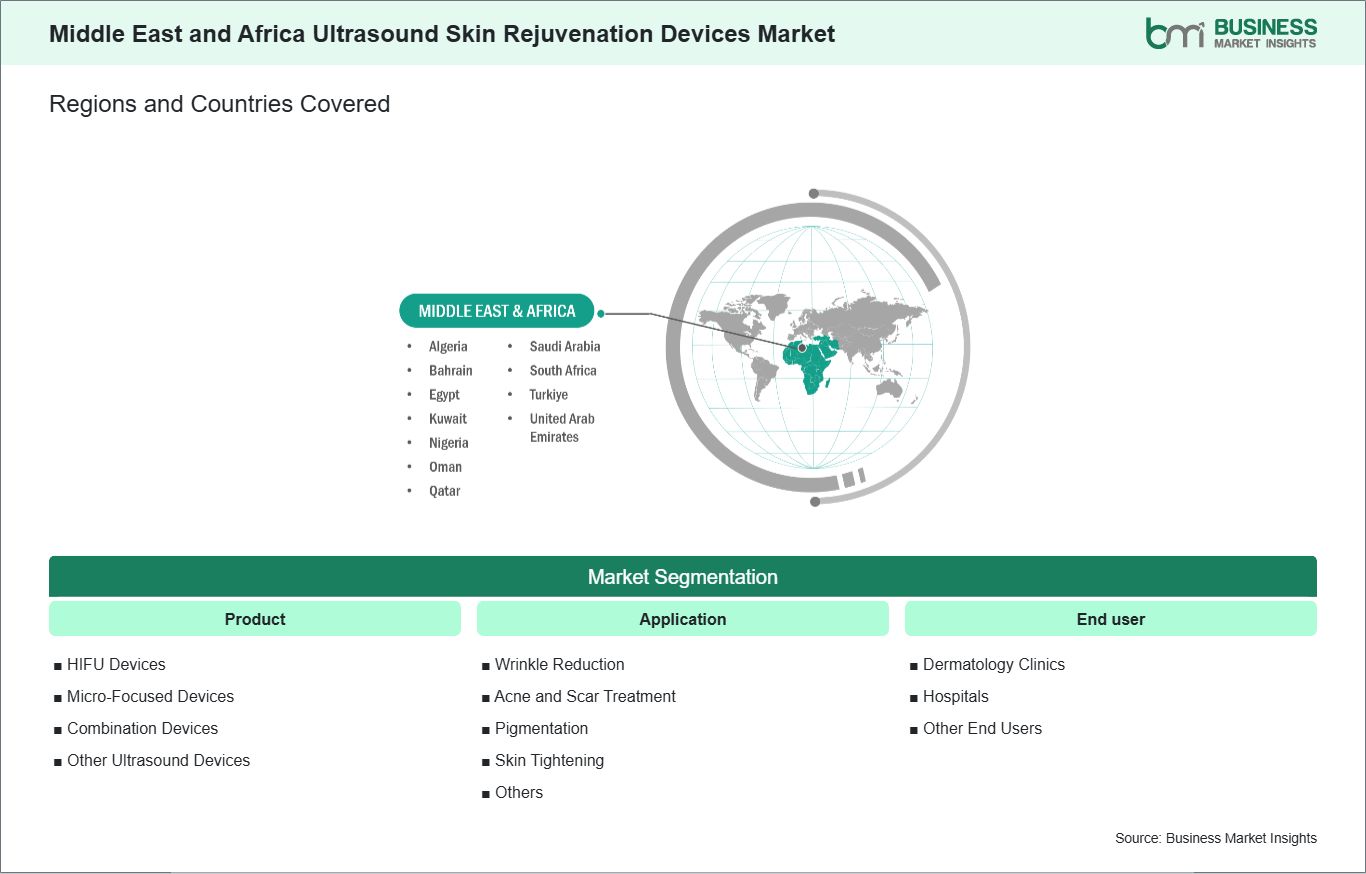Select Algeria in the country list
Image resolution: width=1366 pixels, height=874 pixels.
448,346
